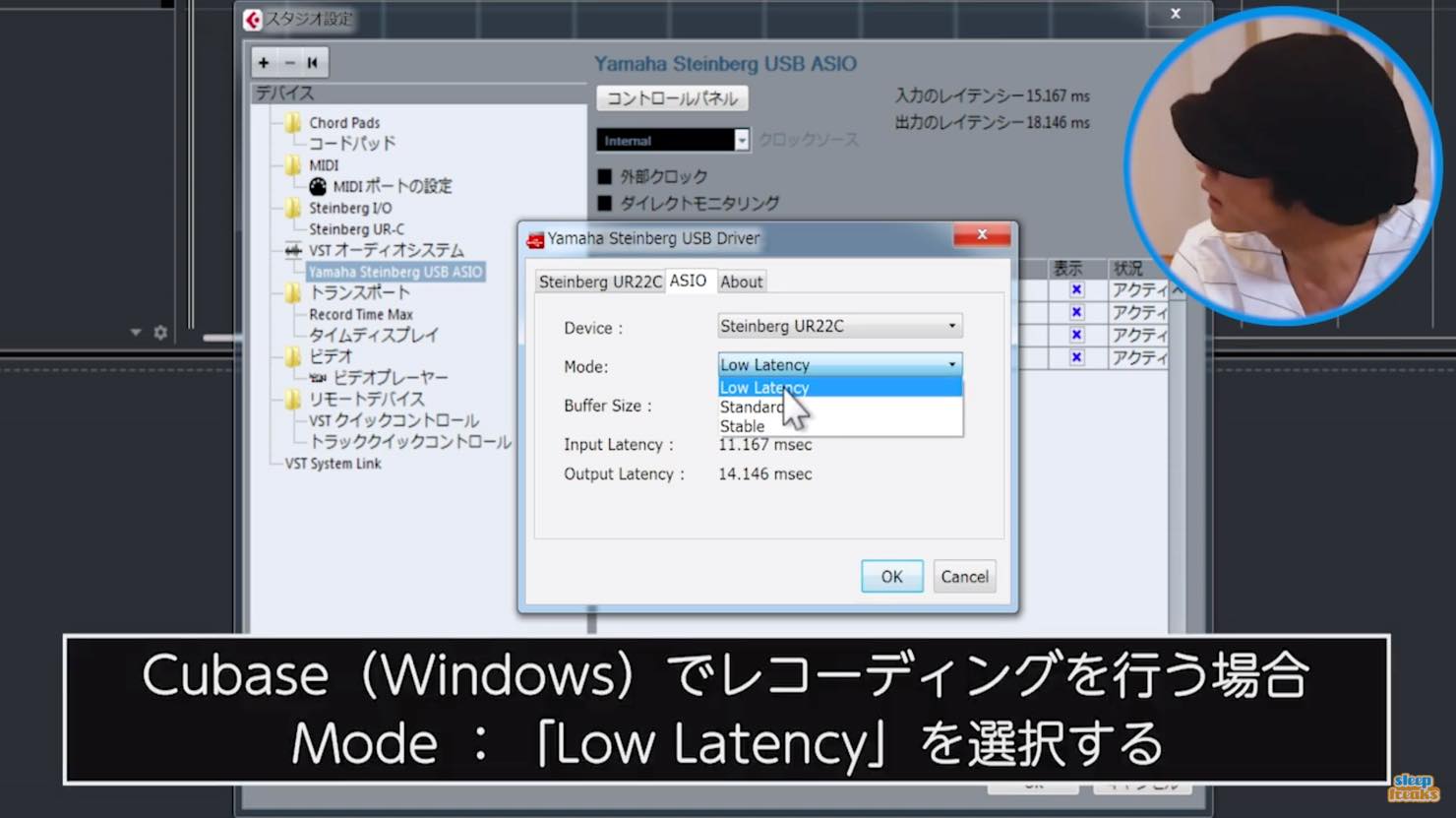Screen dimensions: 1456x818
Task: Click the トランスポート folder
Action: point(293,293)
